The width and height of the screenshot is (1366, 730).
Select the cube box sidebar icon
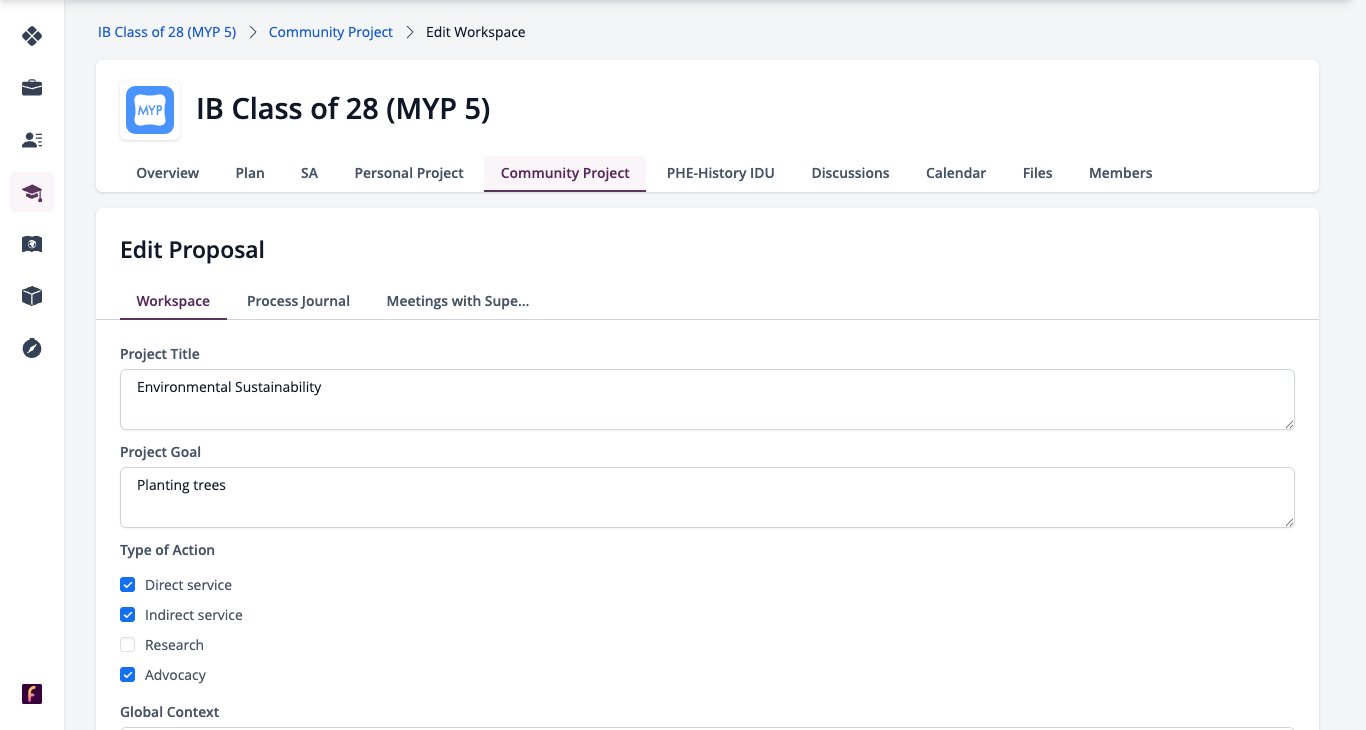point(32,296)
